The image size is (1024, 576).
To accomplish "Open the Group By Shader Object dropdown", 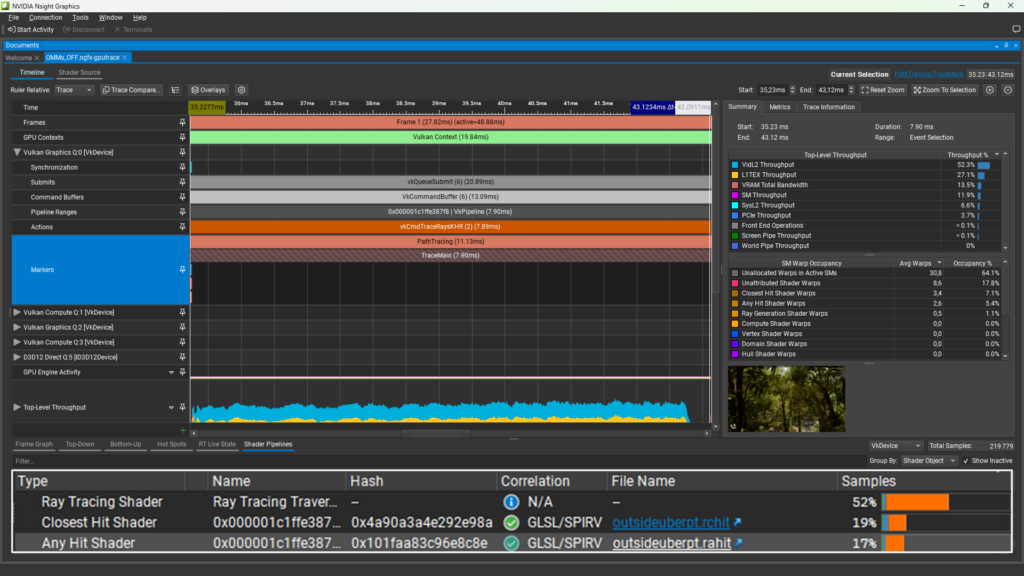I will coord(929,461).
